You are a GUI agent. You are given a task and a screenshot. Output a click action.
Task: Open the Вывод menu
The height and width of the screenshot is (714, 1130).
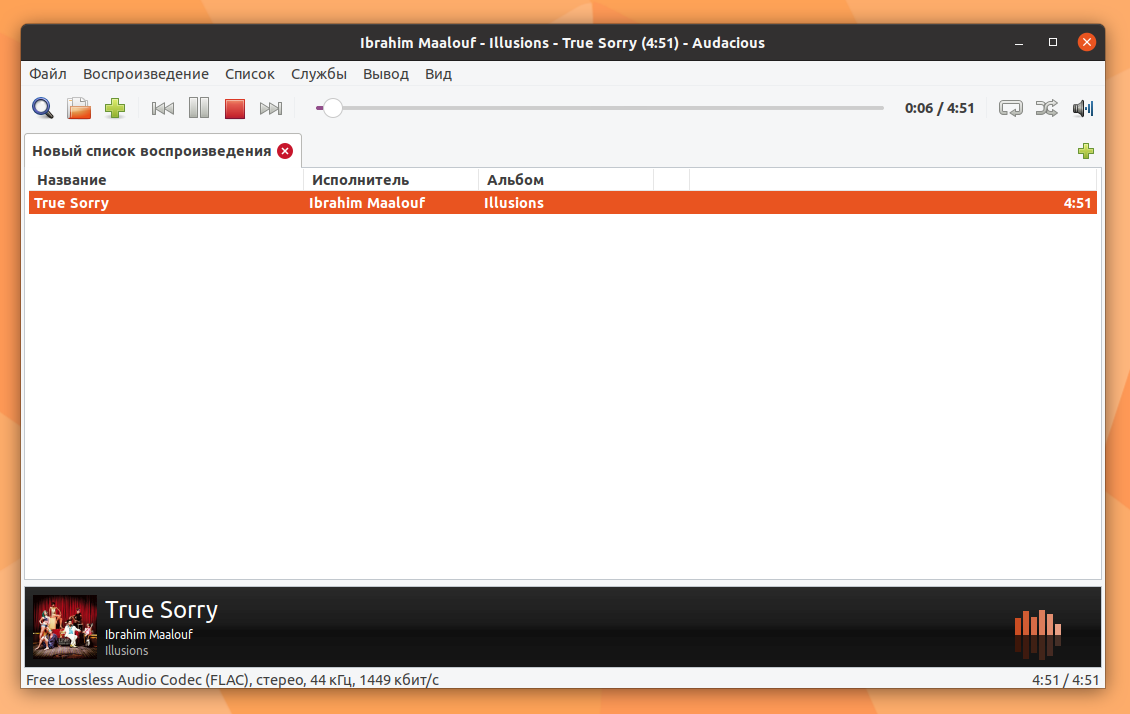pos(386,73)
